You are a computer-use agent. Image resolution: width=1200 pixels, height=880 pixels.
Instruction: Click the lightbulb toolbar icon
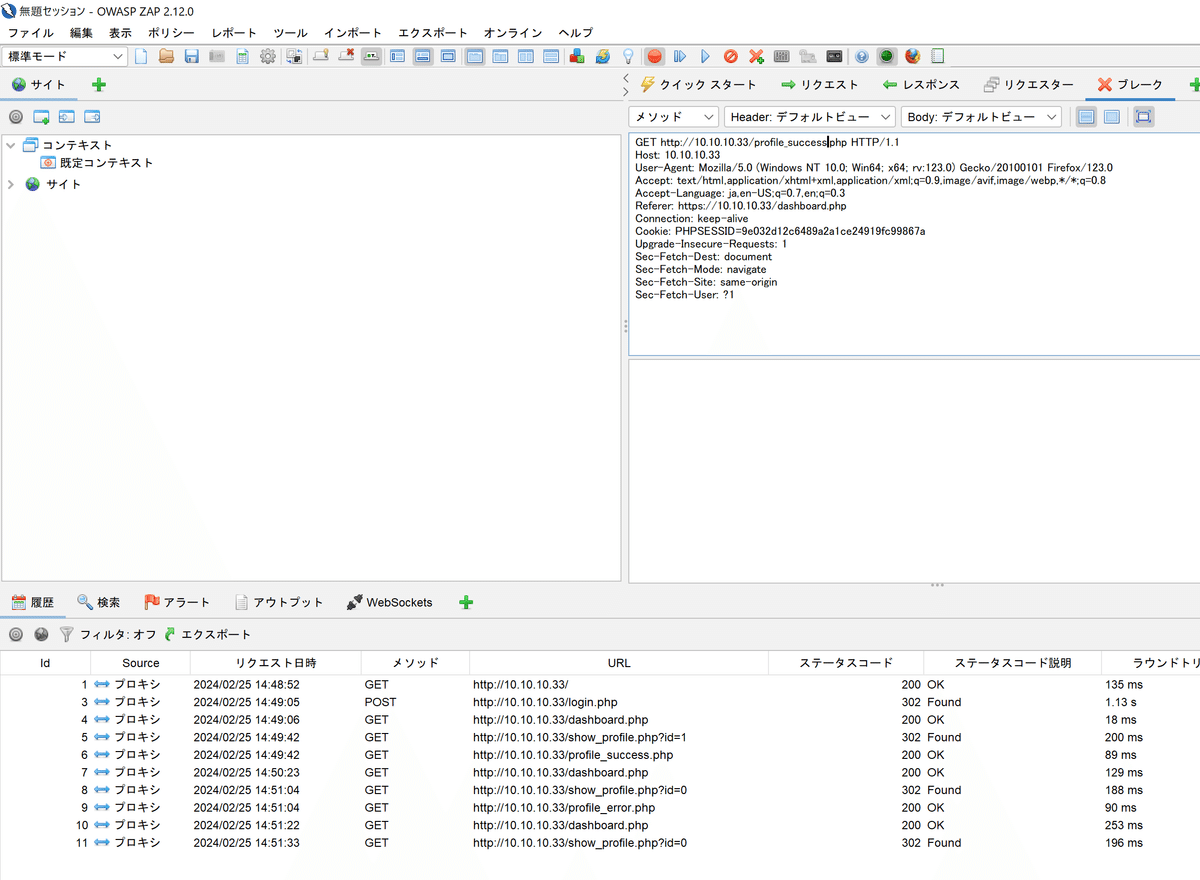point(628,57)
